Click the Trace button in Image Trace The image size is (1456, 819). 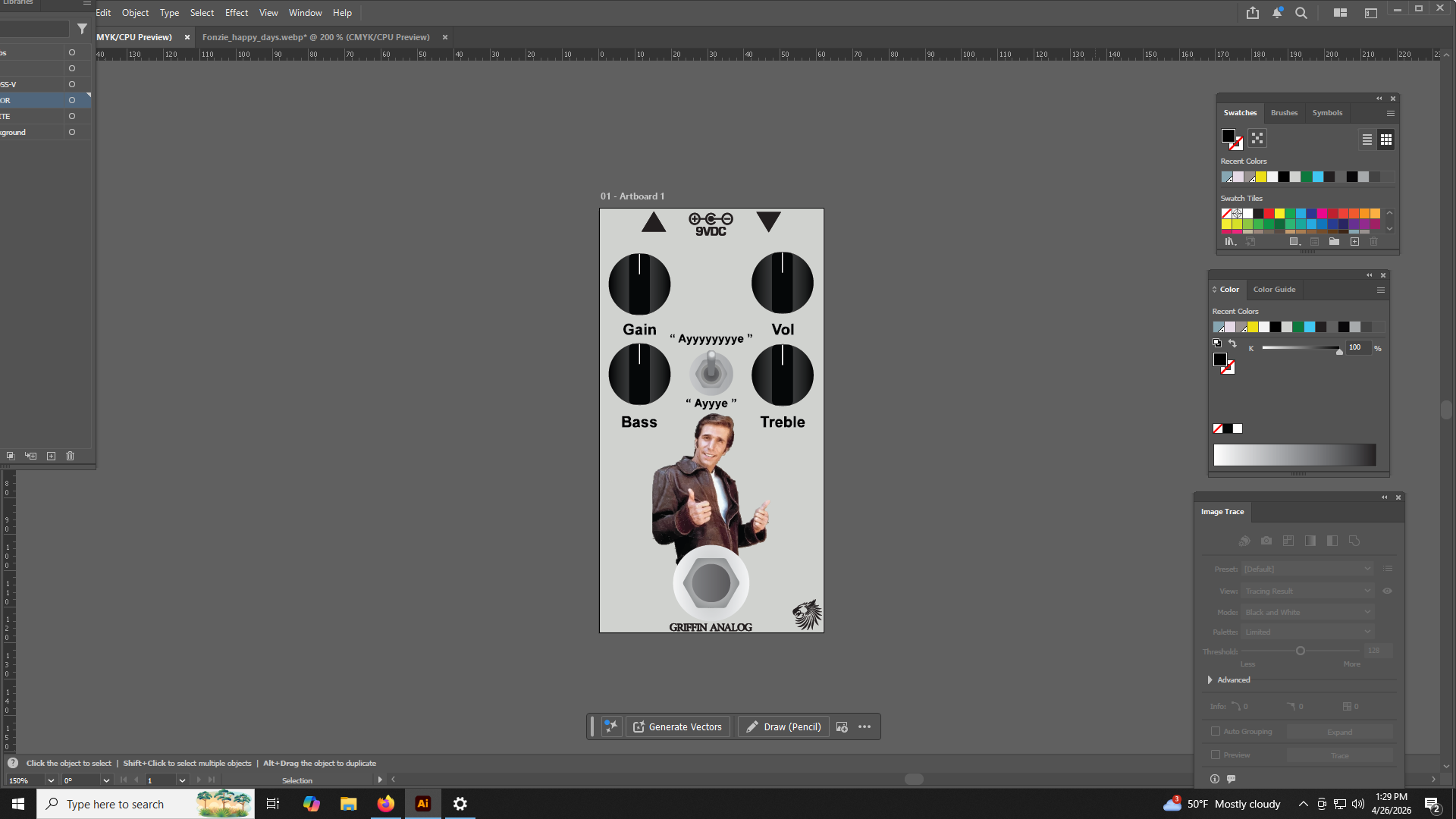pyautogui.click(x=1340, y=756)
